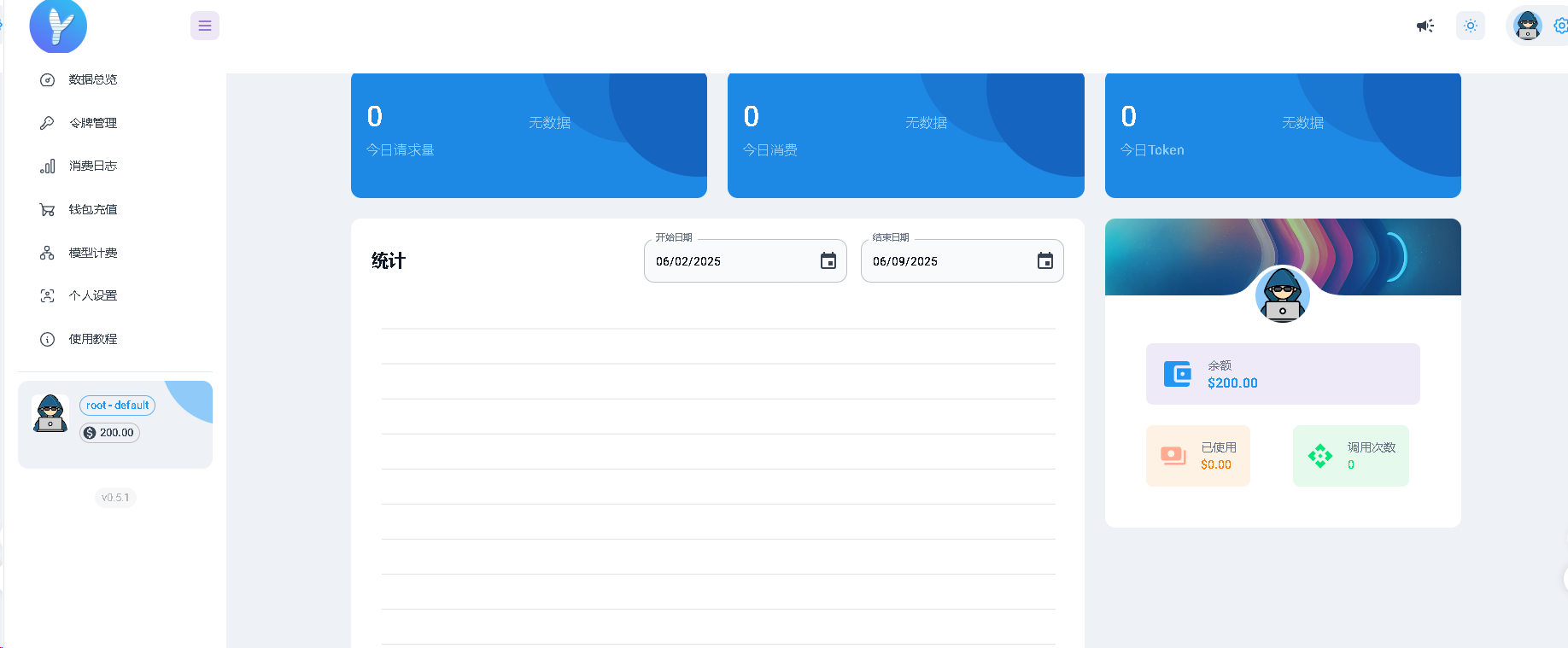Click the 调用次数 label
Viewport: 1568px width, 648px height.
pyautogui.click(x=1372, y=447)
